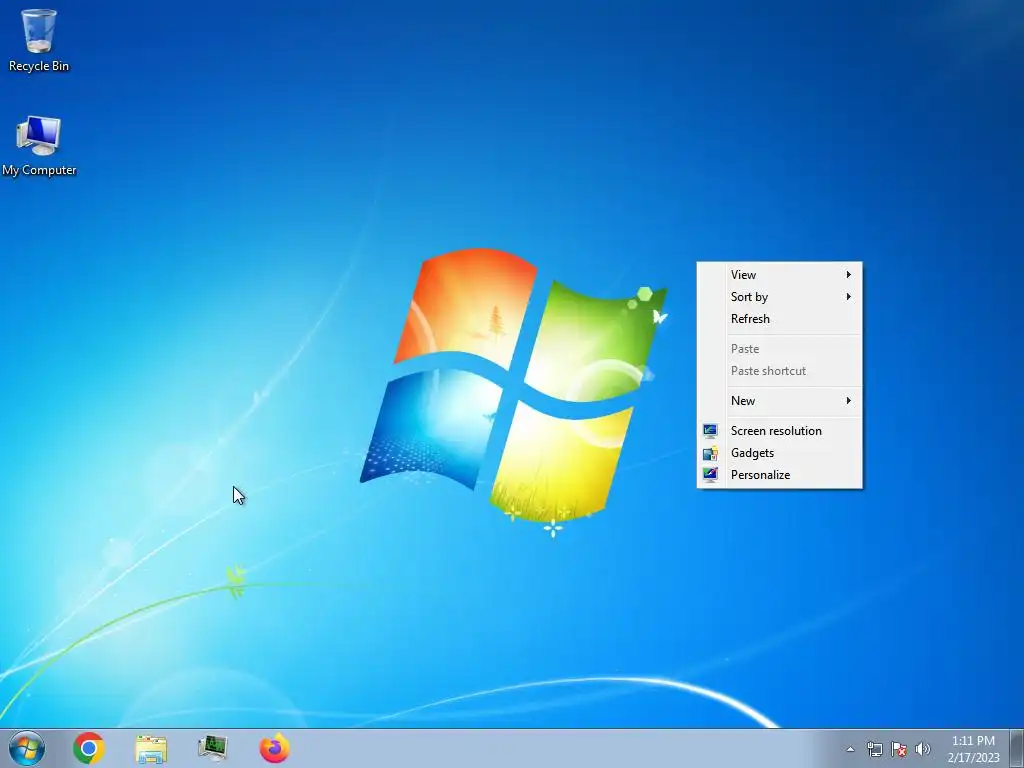Click the Show desktop strip after the clock
This screenshot has height=768, width=1024.
[1017, 748]
